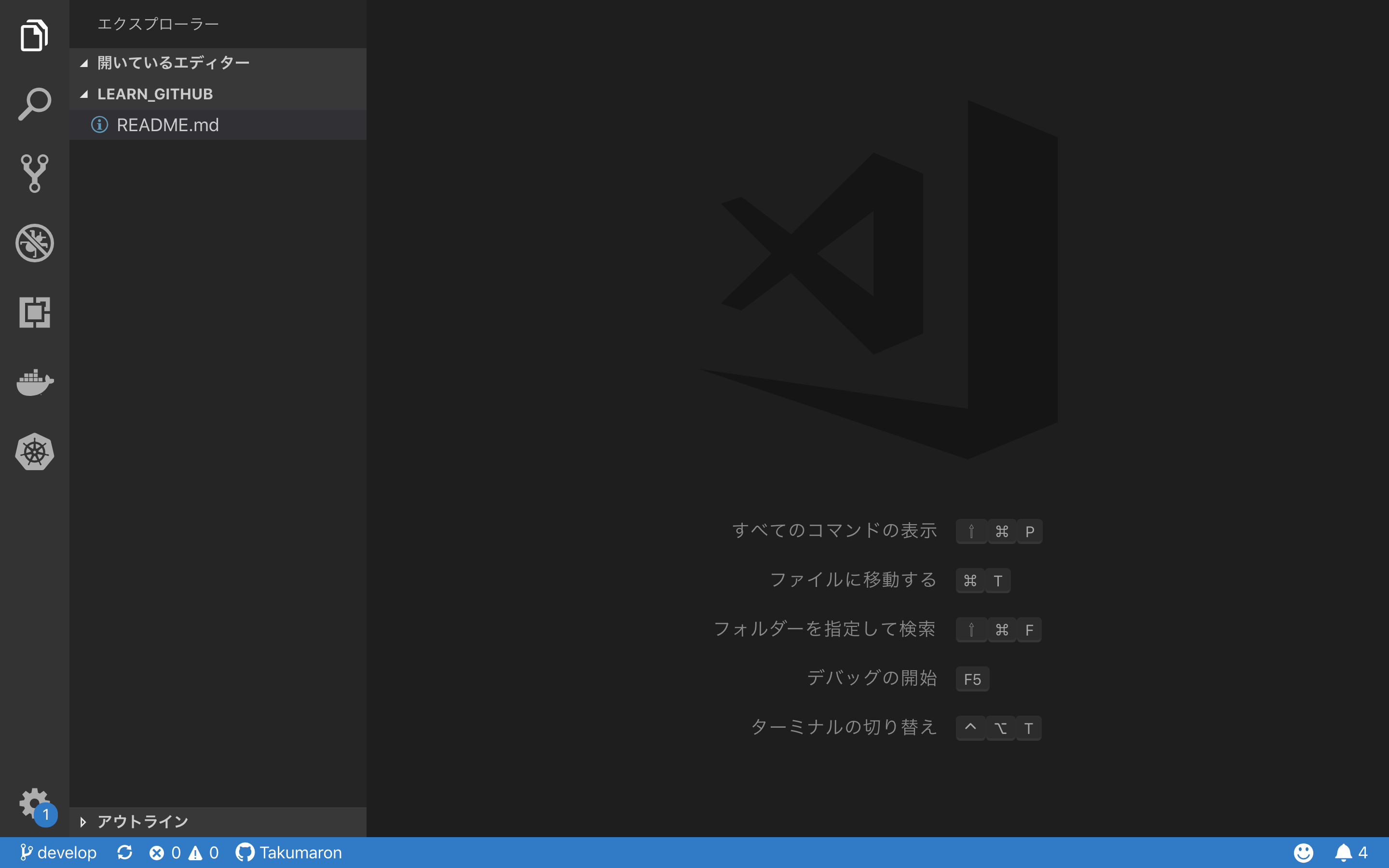
Task: Open the Source Control view
Action: click(34, 174)
